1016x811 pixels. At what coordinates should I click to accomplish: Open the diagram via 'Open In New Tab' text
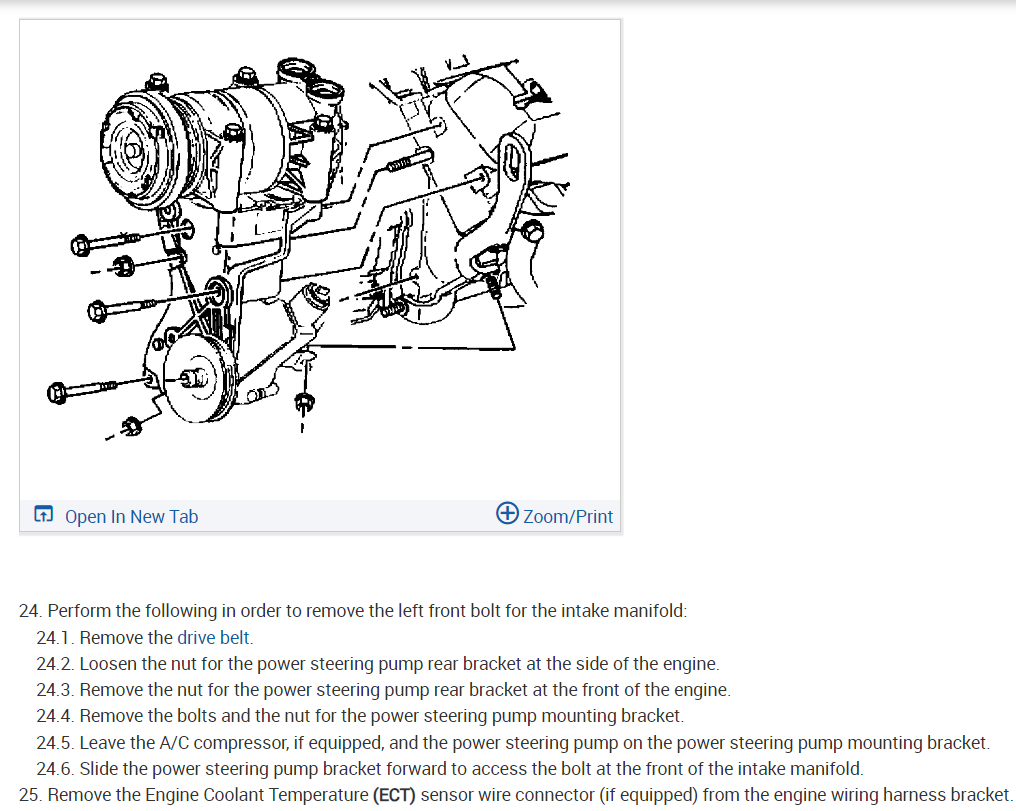click(132, 516)
